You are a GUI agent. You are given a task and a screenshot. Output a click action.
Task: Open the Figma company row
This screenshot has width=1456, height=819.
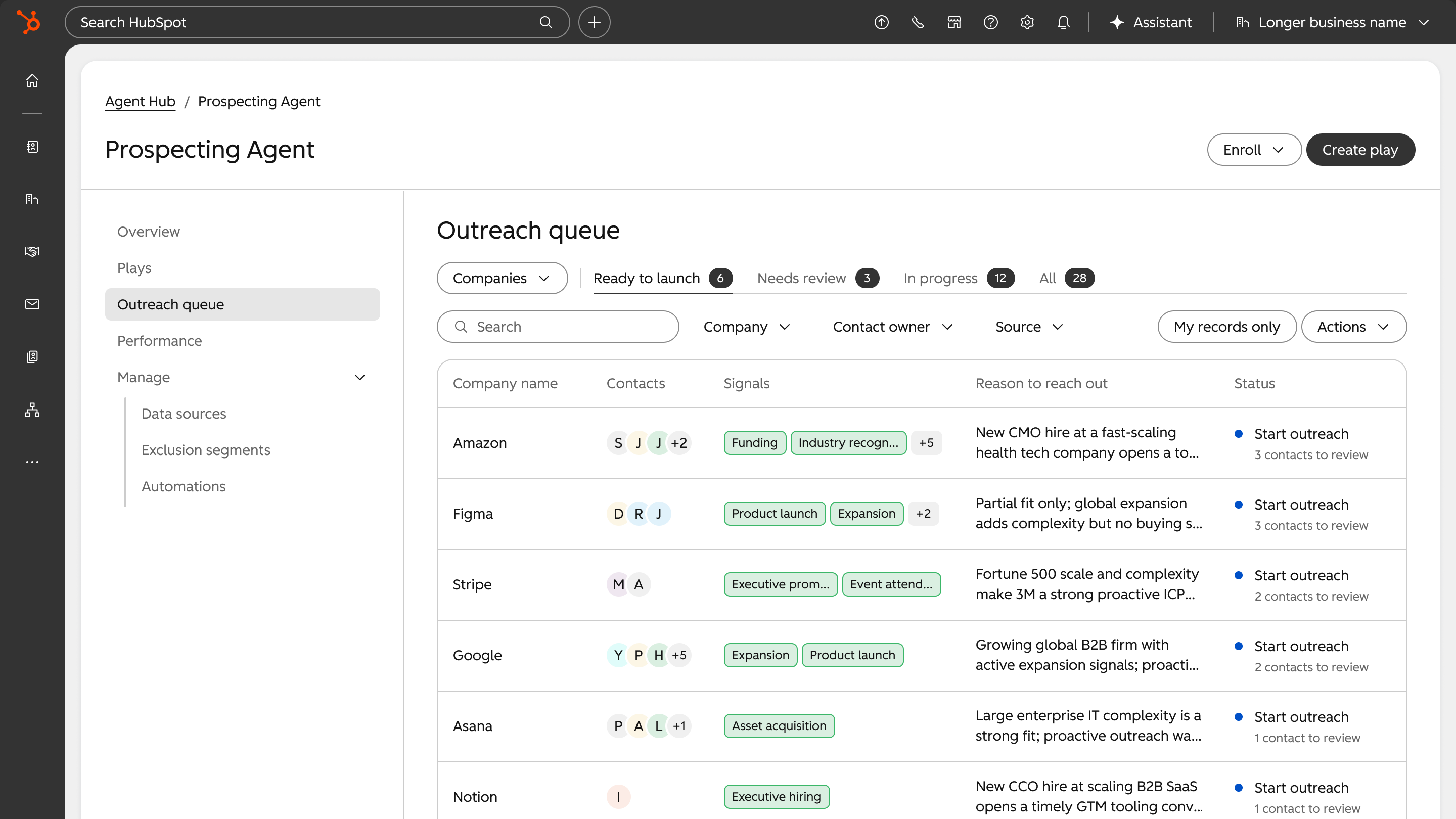tap(922, 514)
